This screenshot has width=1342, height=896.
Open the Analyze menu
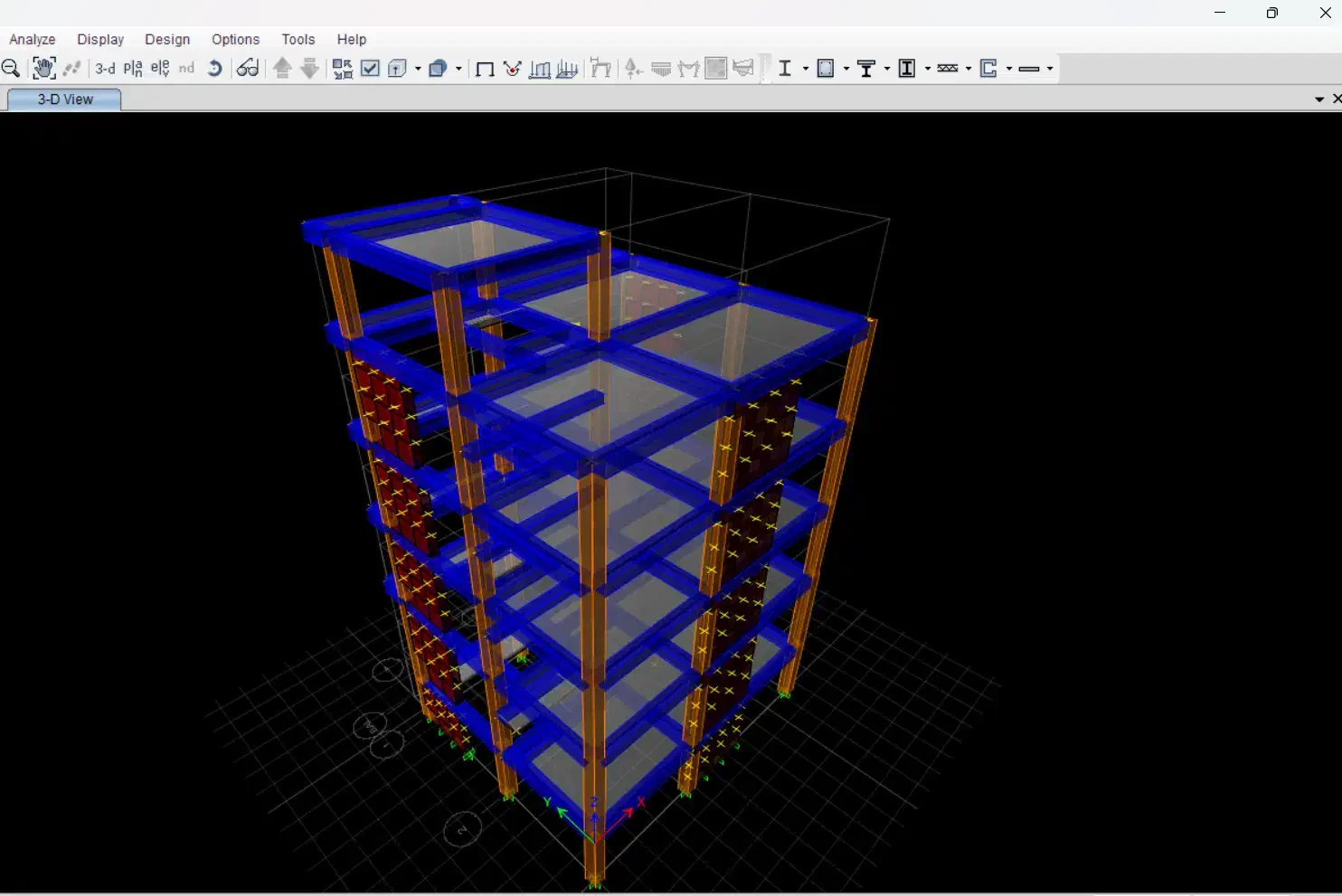(33, 40)
